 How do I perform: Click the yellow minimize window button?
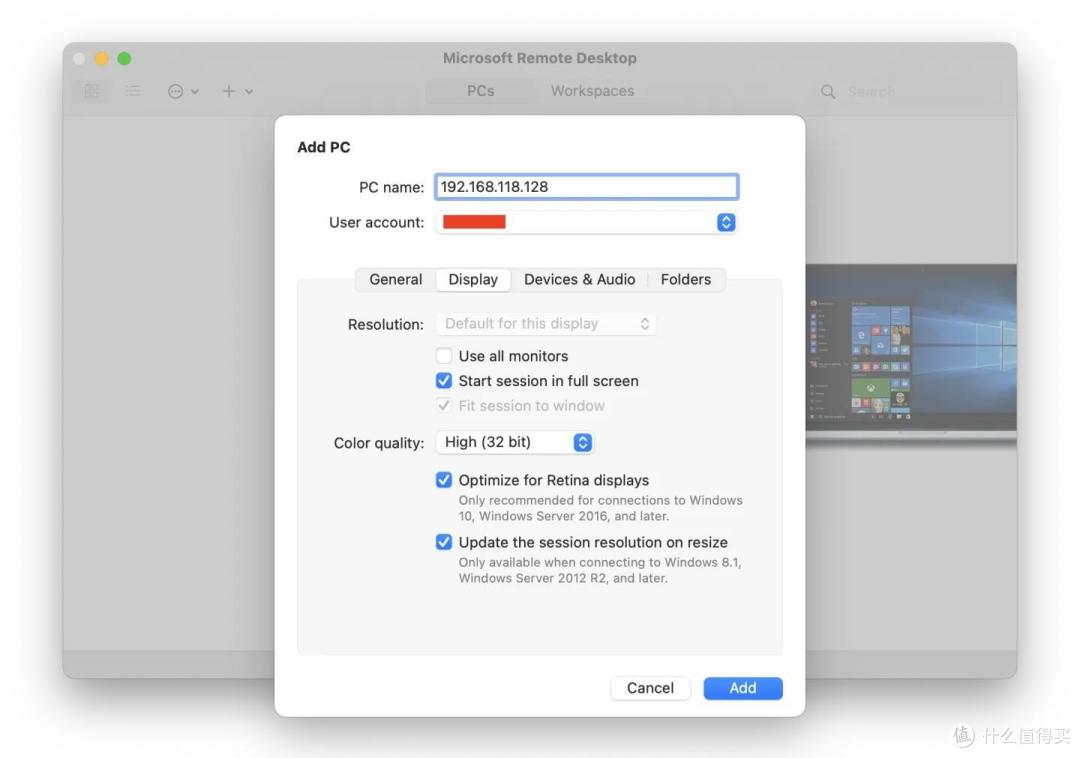[101, 59]
